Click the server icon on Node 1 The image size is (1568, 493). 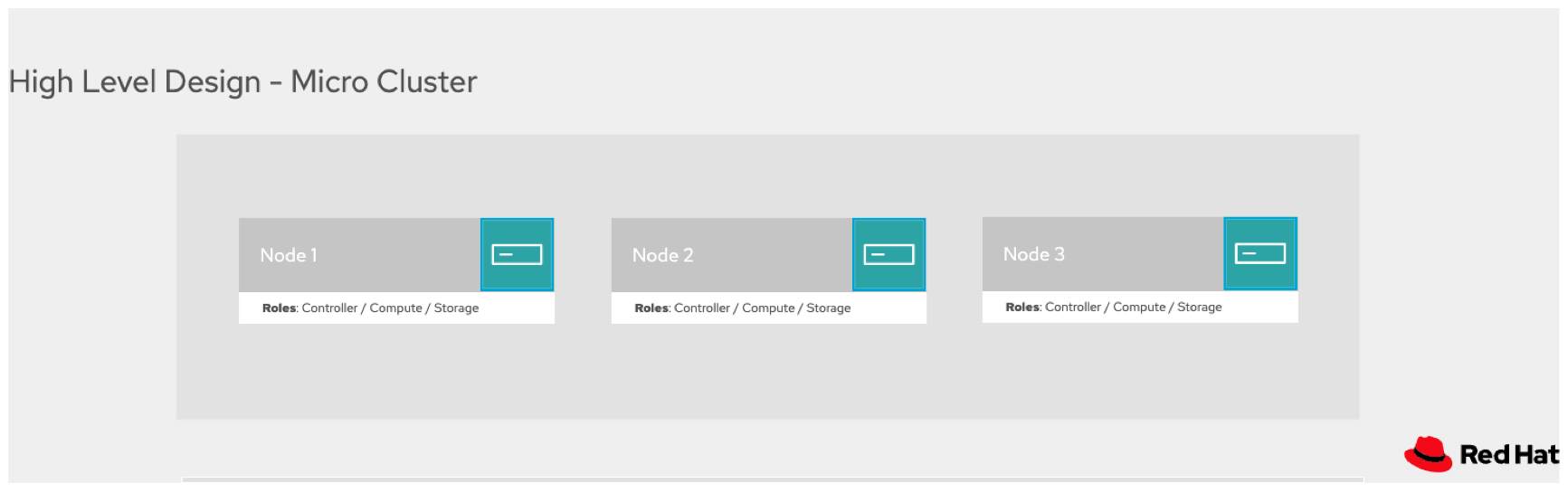[517, 254]
